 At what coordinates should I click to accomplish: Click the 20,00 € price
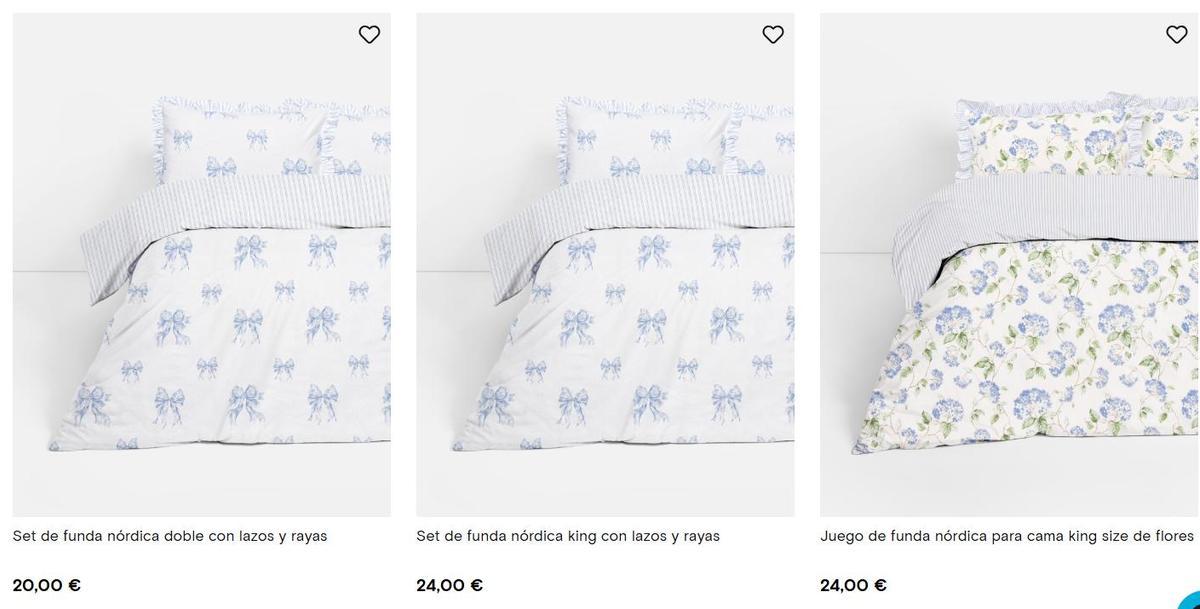[x=47, y=586]
